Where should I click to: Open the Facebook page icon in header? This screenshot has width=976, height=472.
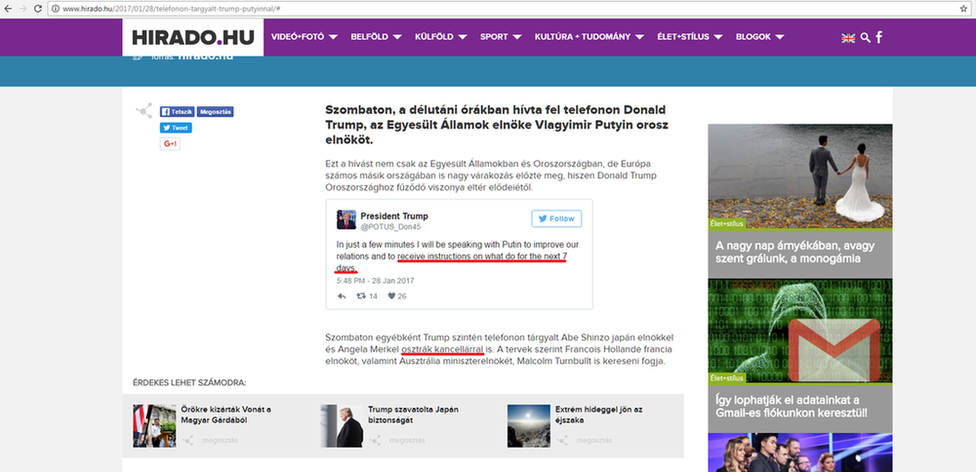click(880, 37)
